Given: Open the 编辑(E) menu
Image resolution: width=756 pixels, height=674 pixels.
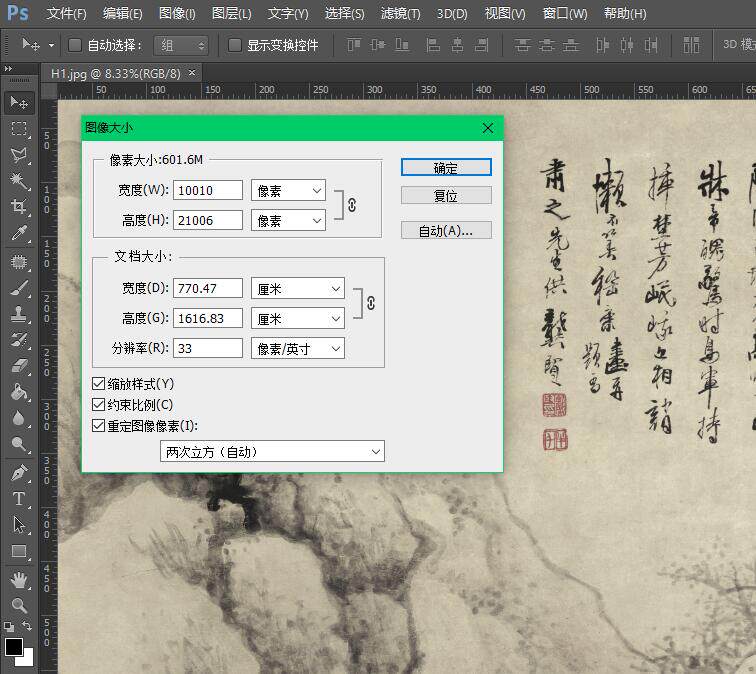Looking at the screenshot, I should [122, 13].
